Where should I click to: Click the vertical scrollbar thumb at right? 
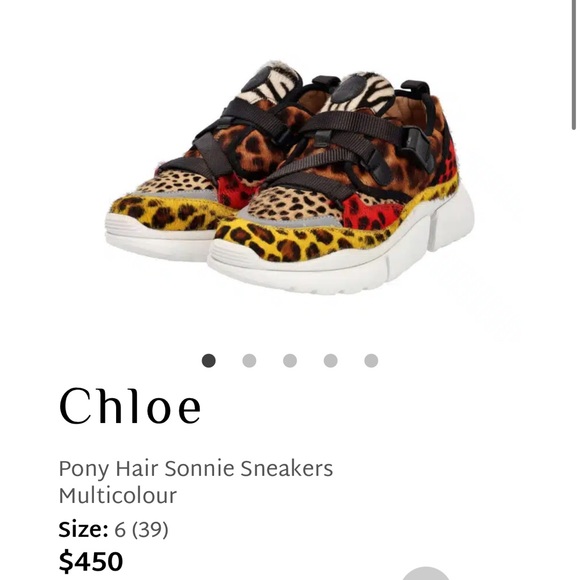pyautogui.click(x=573, y=65)
